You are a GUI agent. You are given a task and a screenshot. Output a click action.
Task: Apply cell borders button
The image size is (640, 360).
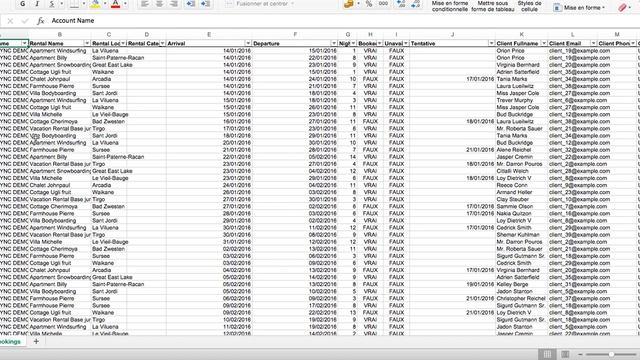(74, 4)
